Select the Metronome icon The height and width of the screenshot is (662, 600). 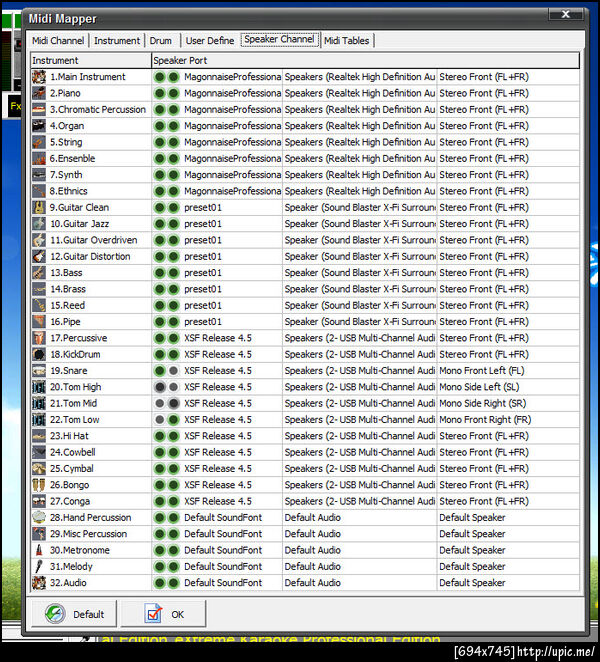click(x=39, y=550)
